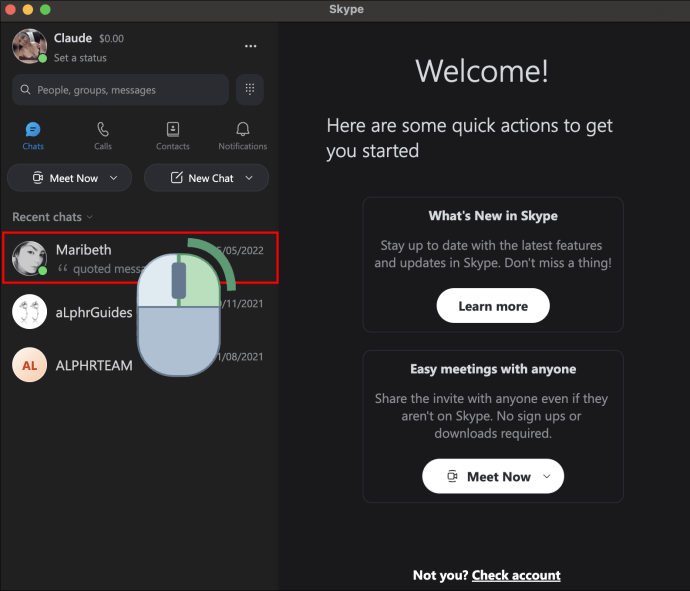The height and width of the screenshot is (591, 690).
Task: Click the video icon in welcome Meet Now button
Action: click(x=452, y=476)
